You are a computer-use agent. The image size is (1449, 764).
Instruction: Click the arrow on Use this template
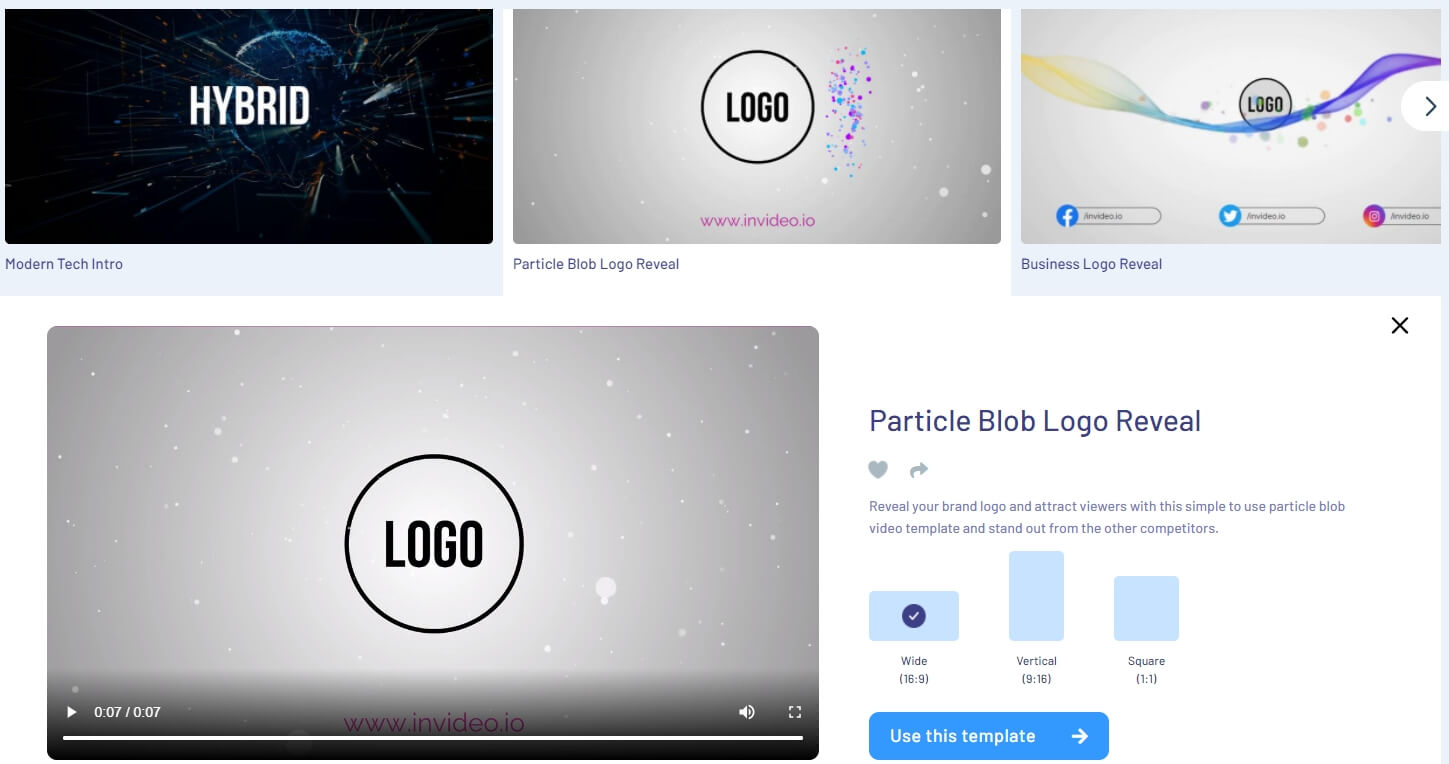click(1079, 736)
